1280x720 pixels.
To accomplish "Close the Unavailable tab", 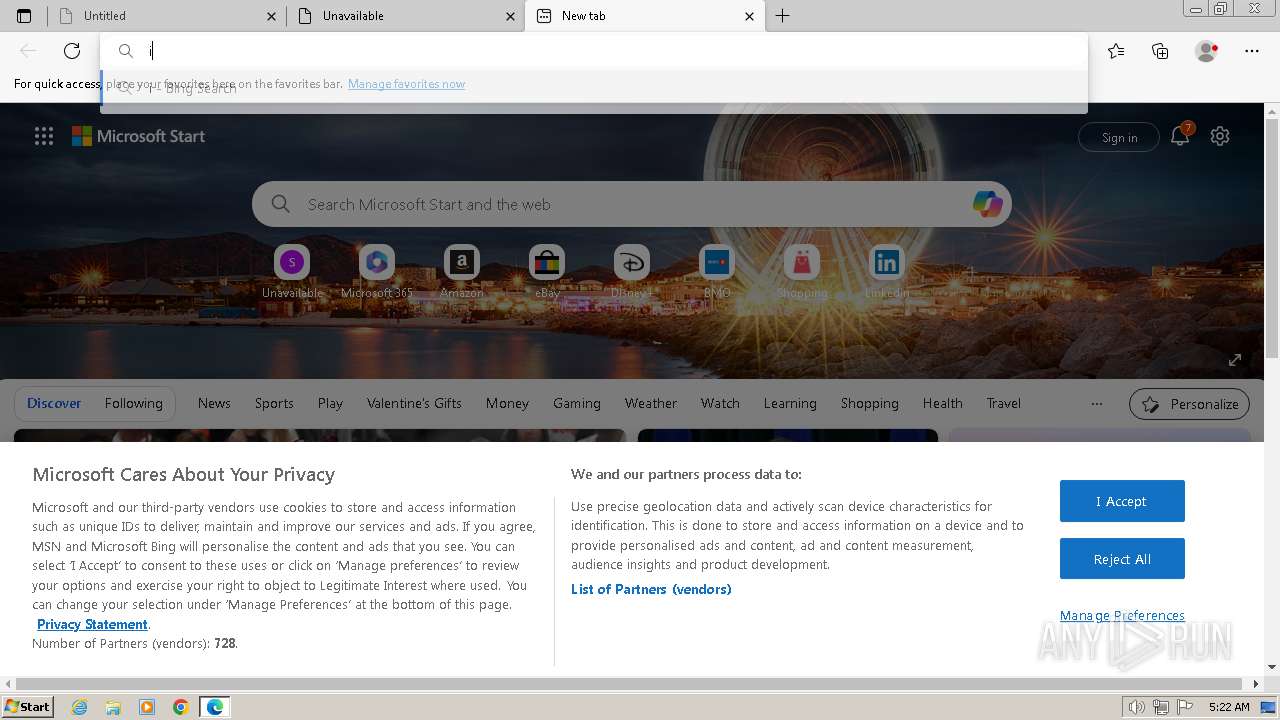I will point(511,16).
